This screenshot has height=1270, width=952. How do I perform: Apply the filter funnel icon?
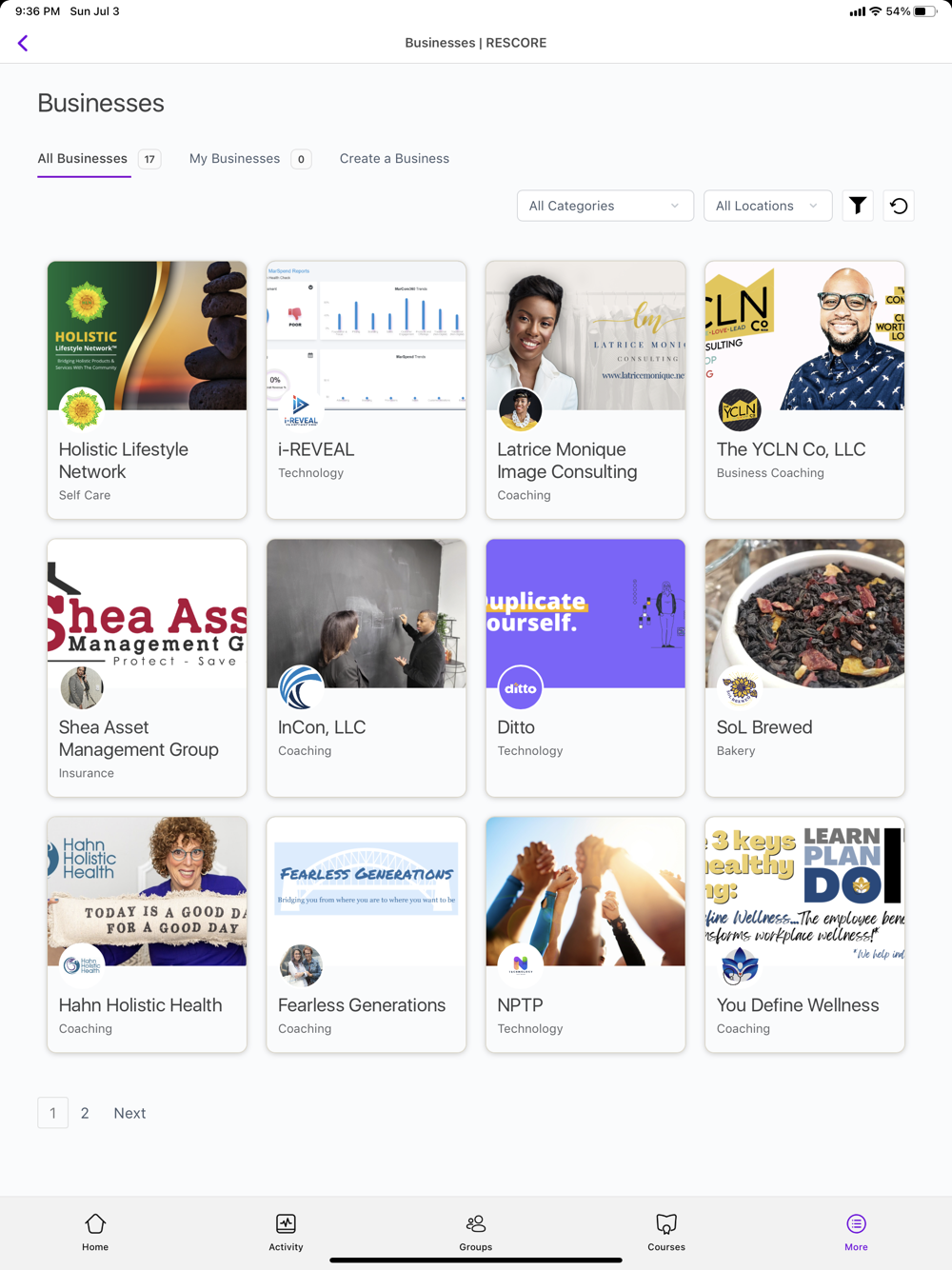(858, 206)
